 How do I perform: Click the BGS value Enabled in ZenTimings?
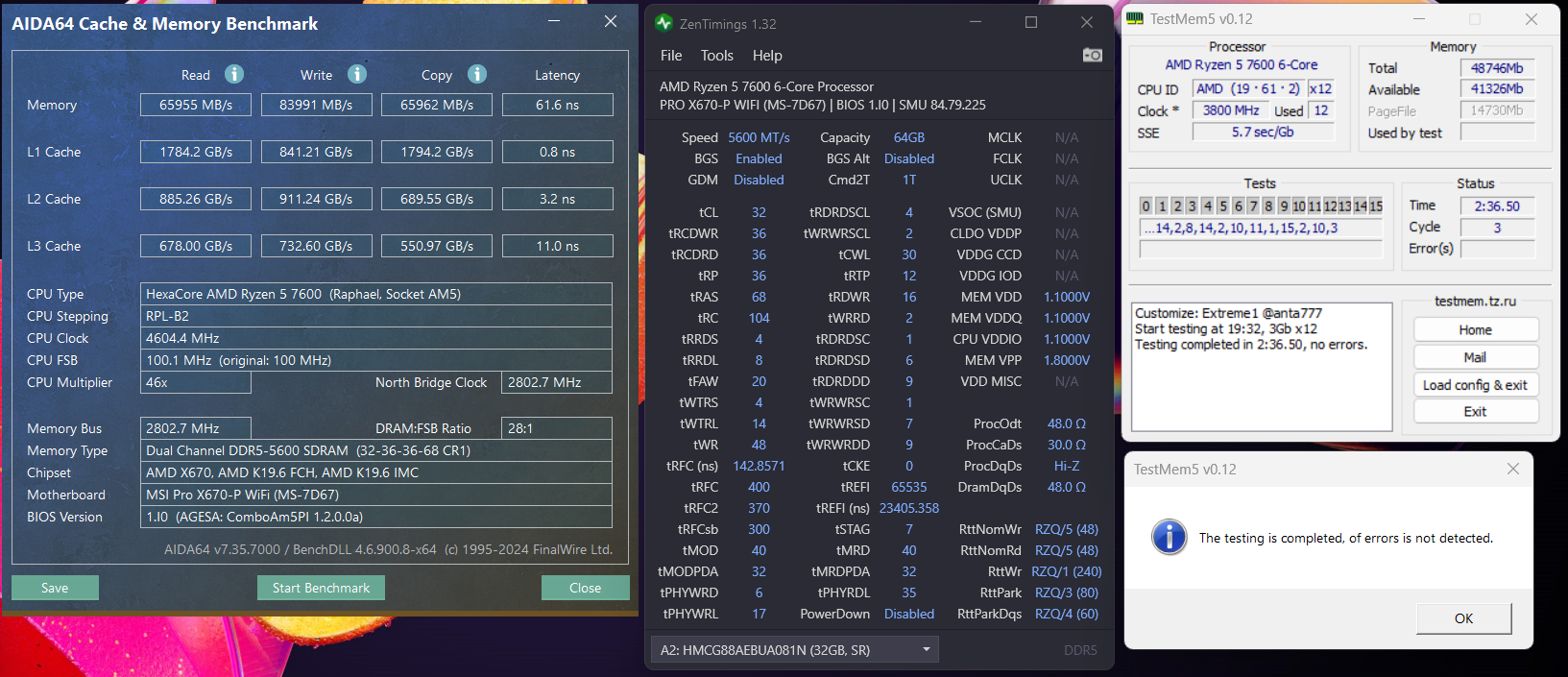tap(759, 158)
